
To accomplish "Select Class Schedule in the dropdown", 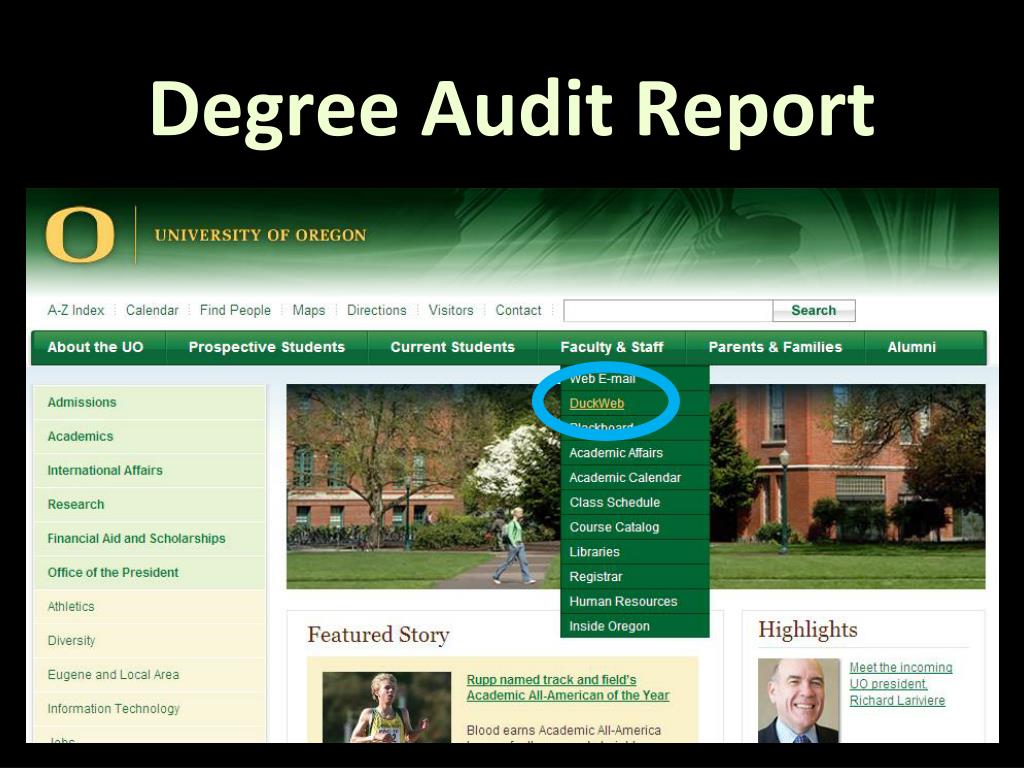I will [x=635, y=502].
